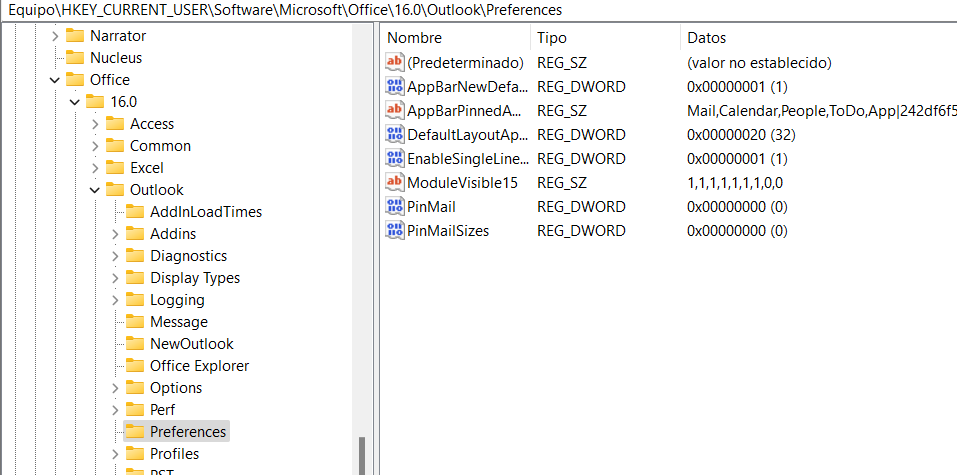
Task: Click the data 1,1,1,1,1,1,1,0,0
Action: coord(735,183)
